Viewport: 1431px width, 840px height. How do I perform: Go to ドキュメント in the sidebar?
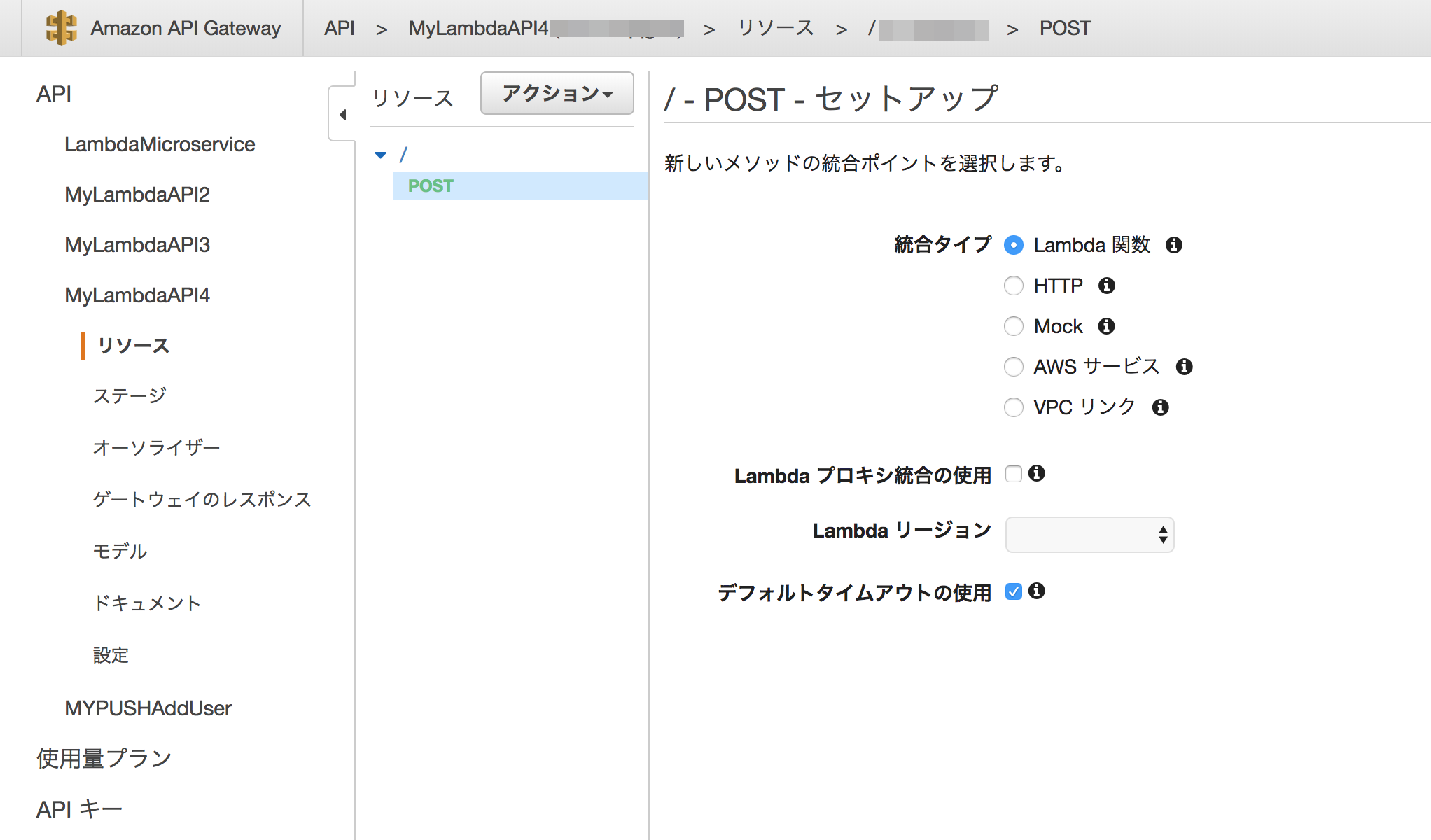pos(147,603)
